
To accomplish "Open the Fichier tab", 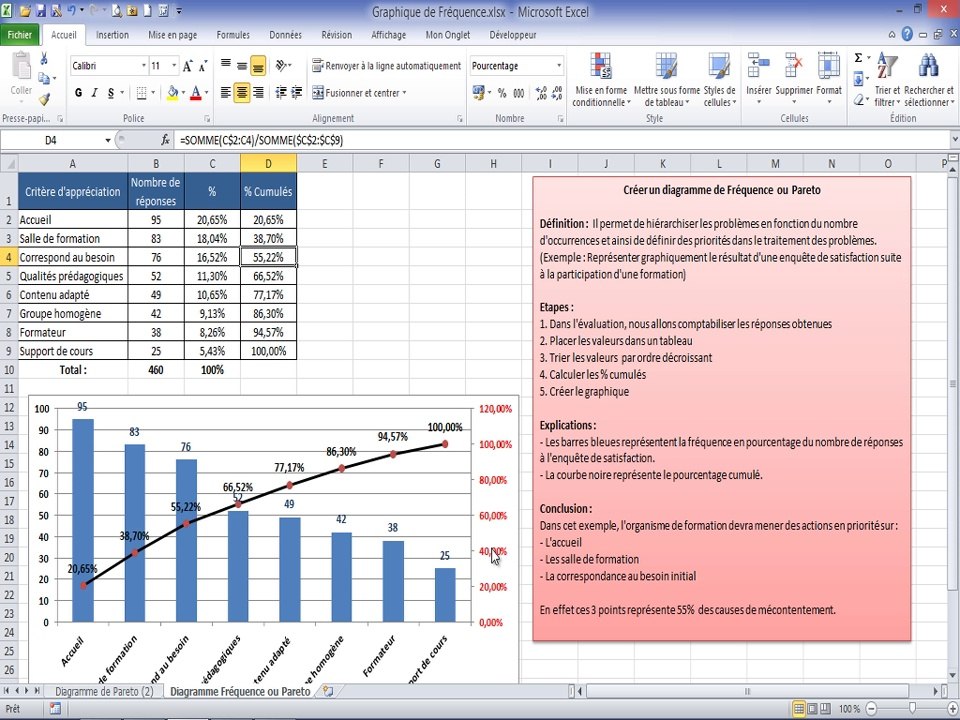I will coord(20,35).
